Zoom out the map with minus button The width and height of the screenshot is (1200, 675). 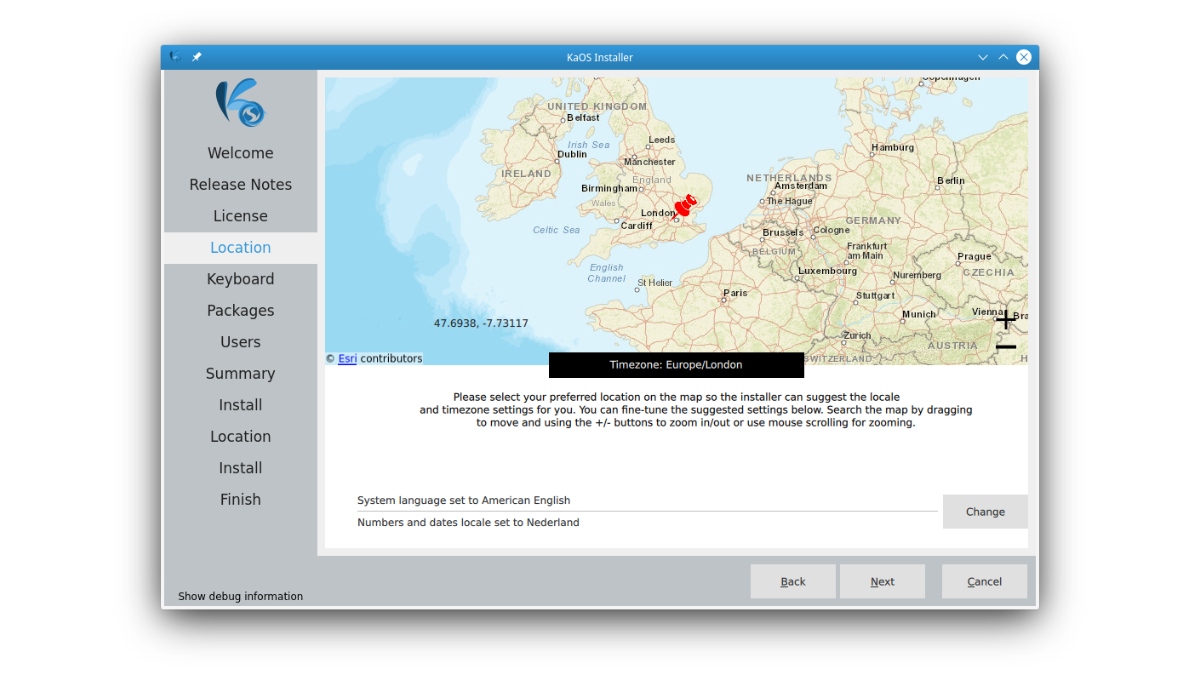tap(1005, 347)
